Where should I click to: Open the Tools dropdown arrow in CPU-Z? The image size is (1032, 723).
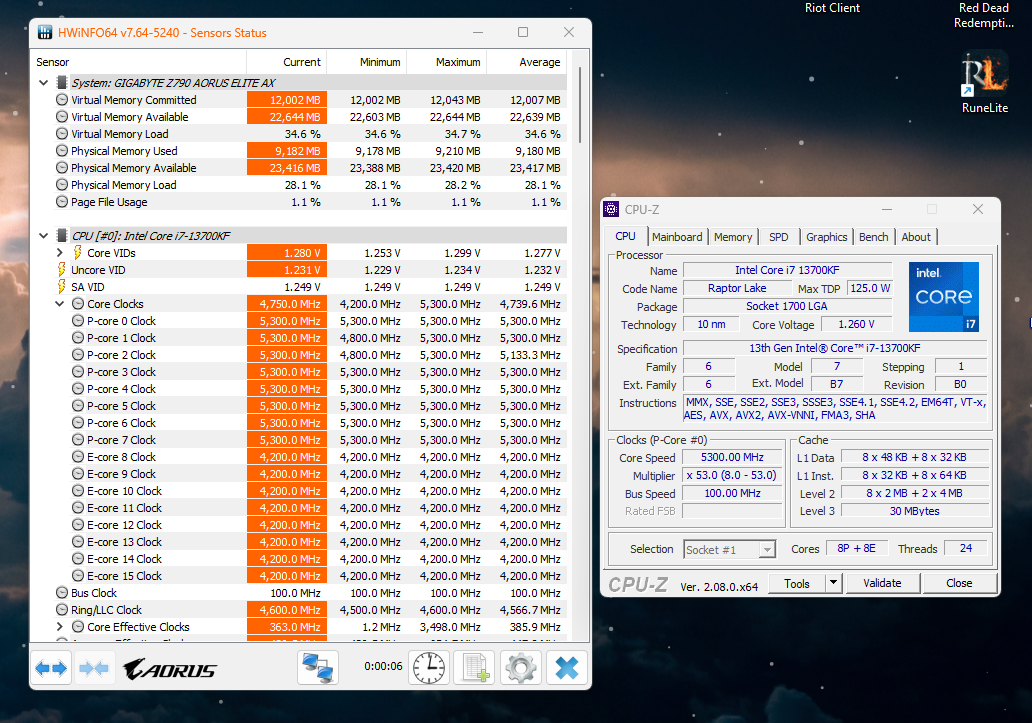click(833, 583)
